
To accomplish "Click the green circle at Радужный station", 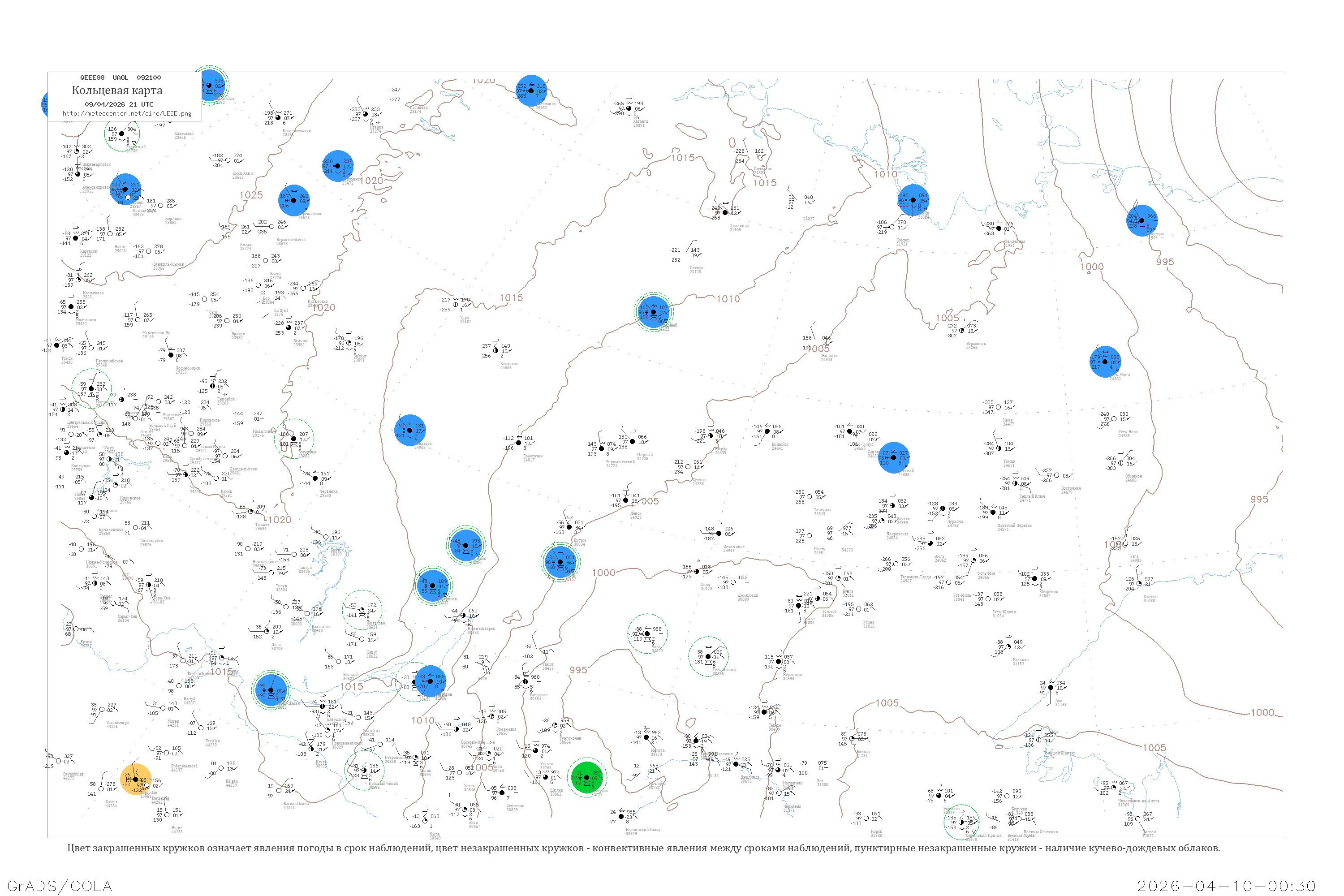I will coord(122,134).
